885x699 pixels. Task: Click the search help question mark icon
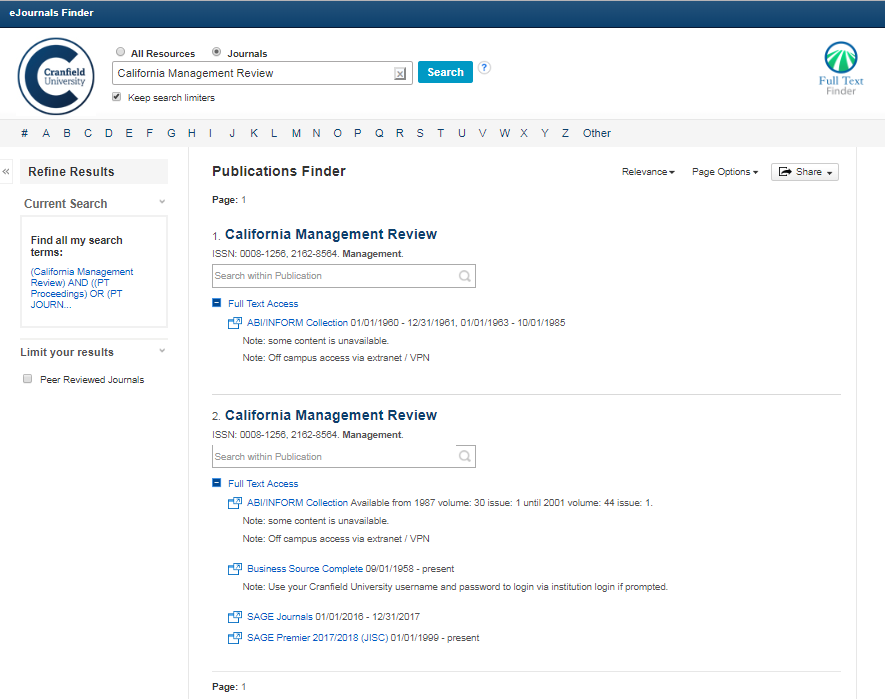[x=484, y=68]
